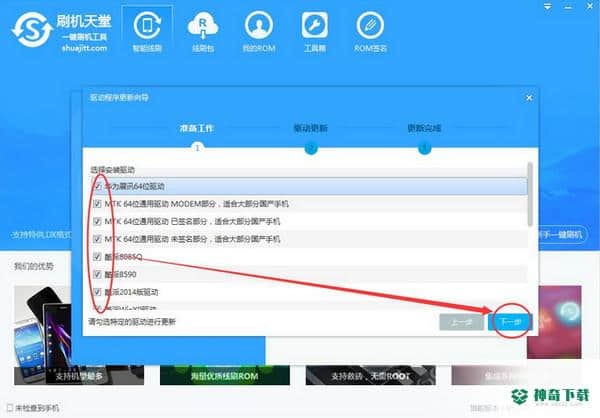Open the 线刷包 cloud download icon
The image size is (600, 418).
coord(203,31)
